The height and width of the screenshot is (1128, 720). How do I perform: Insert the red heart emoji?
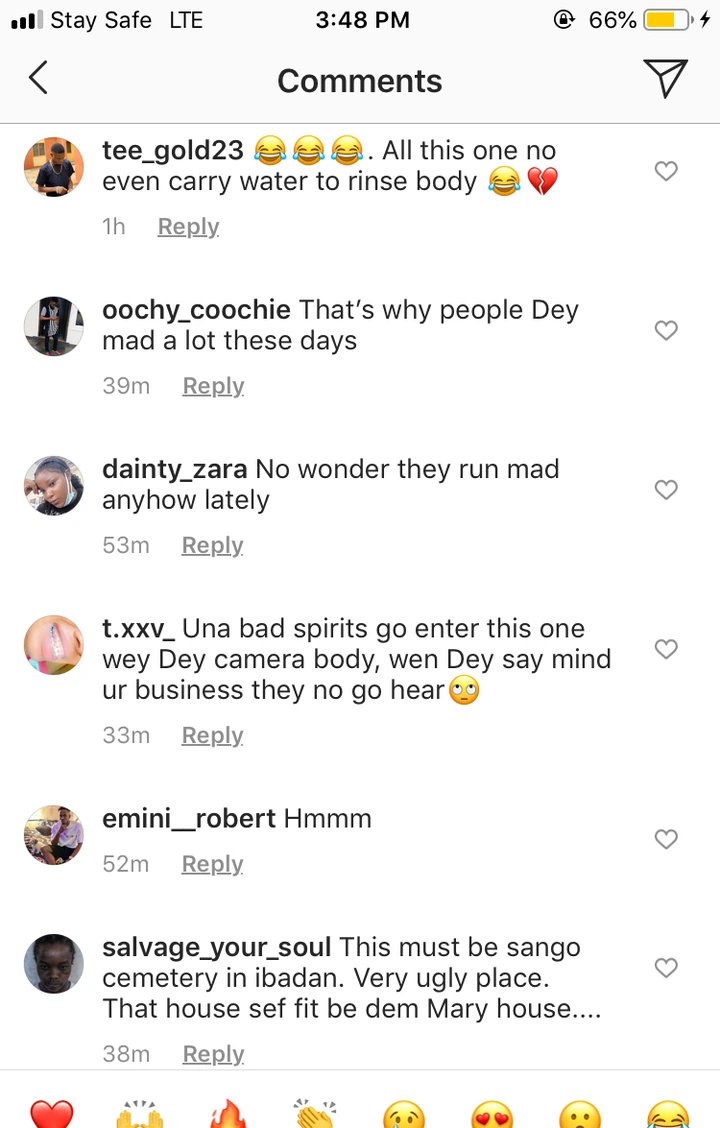[x=52, y=1113]
